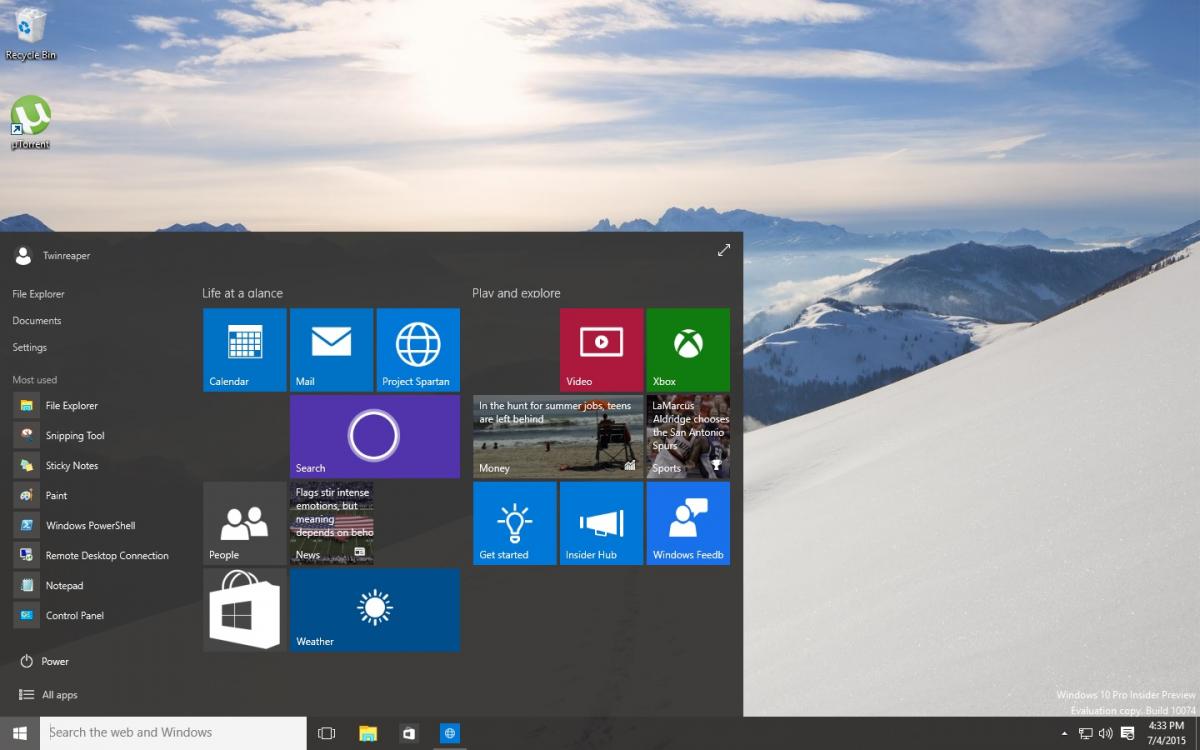Open the Insider Hub tile

601,523
